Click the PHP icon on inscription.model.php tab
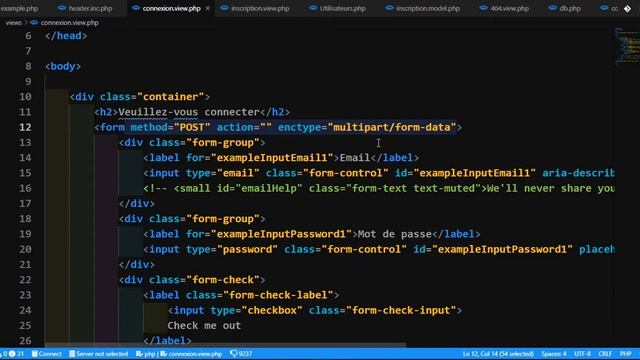 pos(389,8)
